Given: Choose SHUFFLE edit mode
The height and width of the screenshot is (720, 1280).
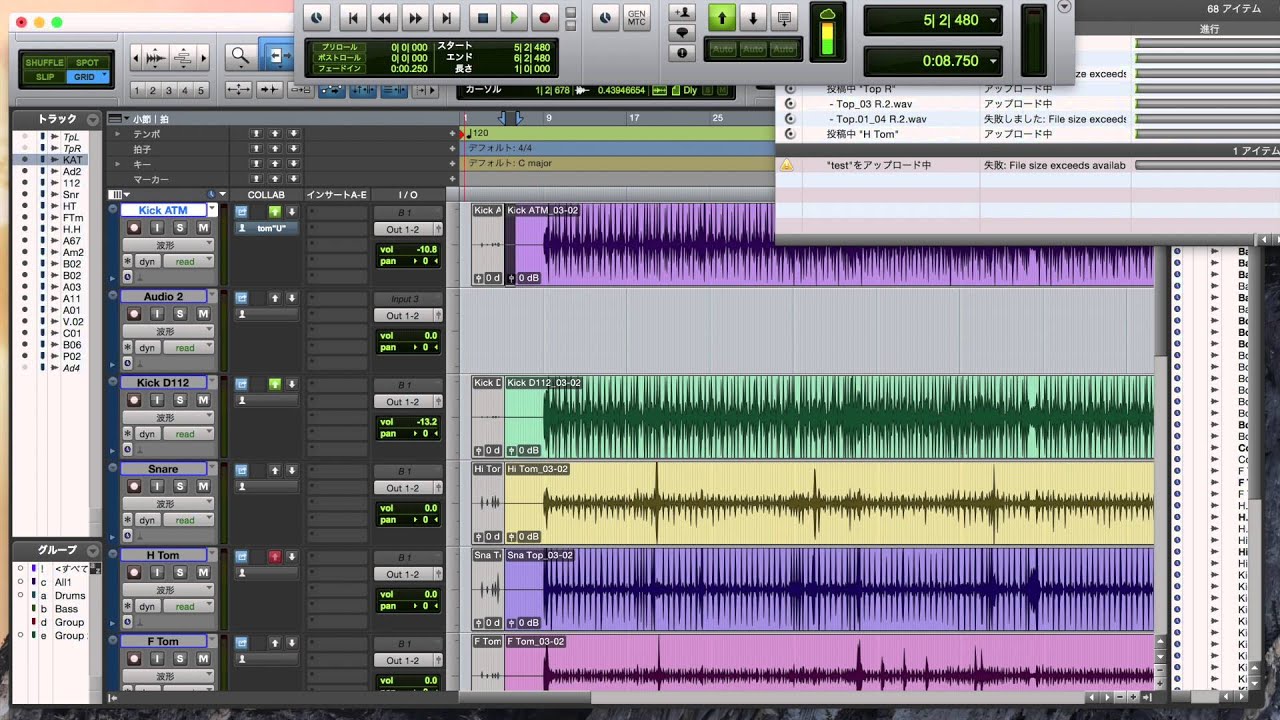Looking at the screenshot, I should pyautogui.click(x=45, y=63).
